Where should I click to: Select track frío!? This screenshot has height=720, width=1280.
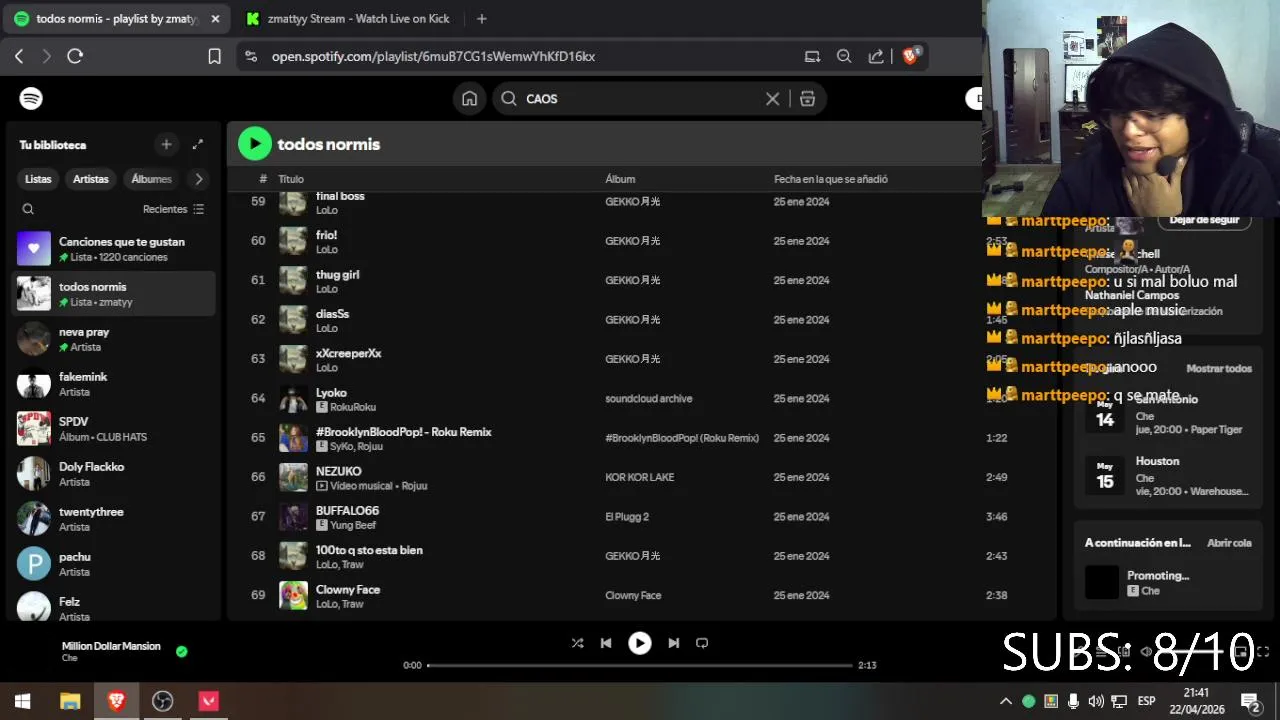pos(326,235)
